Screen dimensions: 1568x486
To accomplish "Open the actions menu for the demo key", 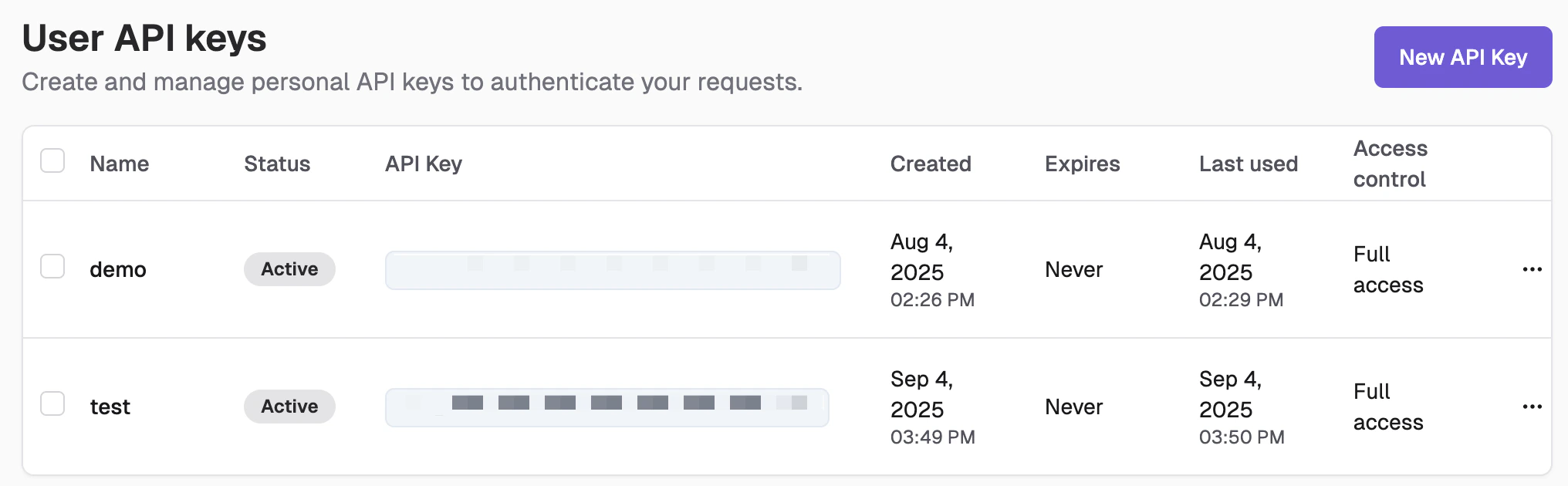I will point(1533,269).
